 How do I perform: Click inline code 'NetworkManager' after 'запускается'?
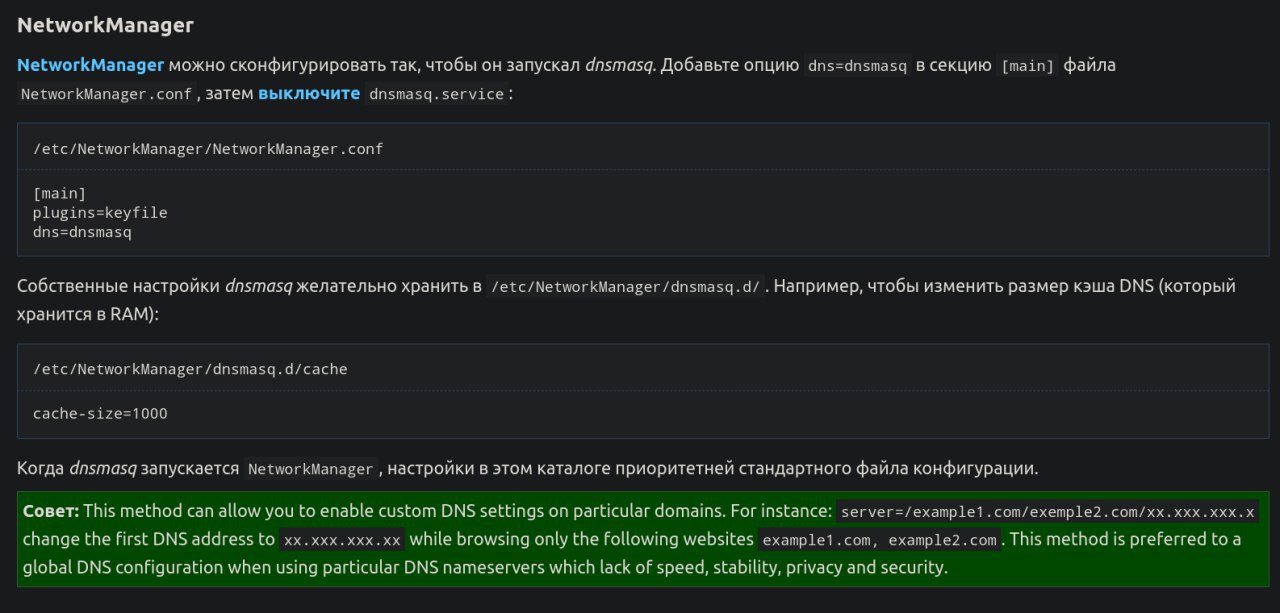311,469
